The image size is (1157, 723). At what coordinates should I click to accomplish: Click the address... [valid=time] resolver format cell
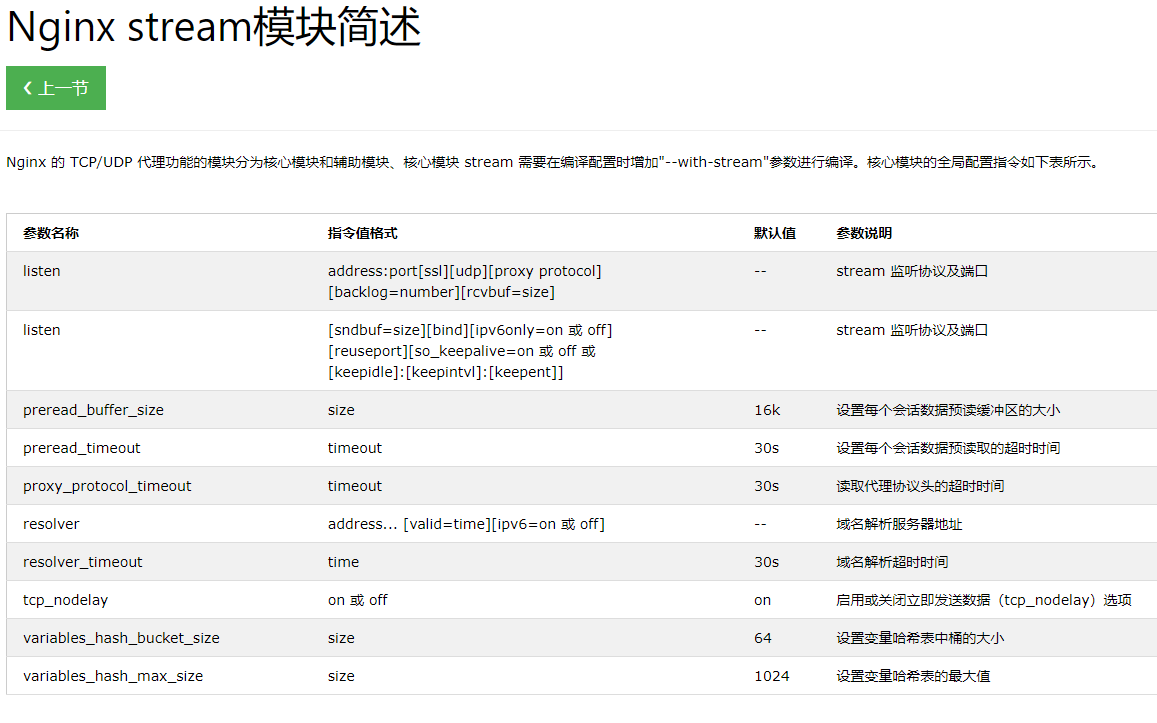click(466, 524)
